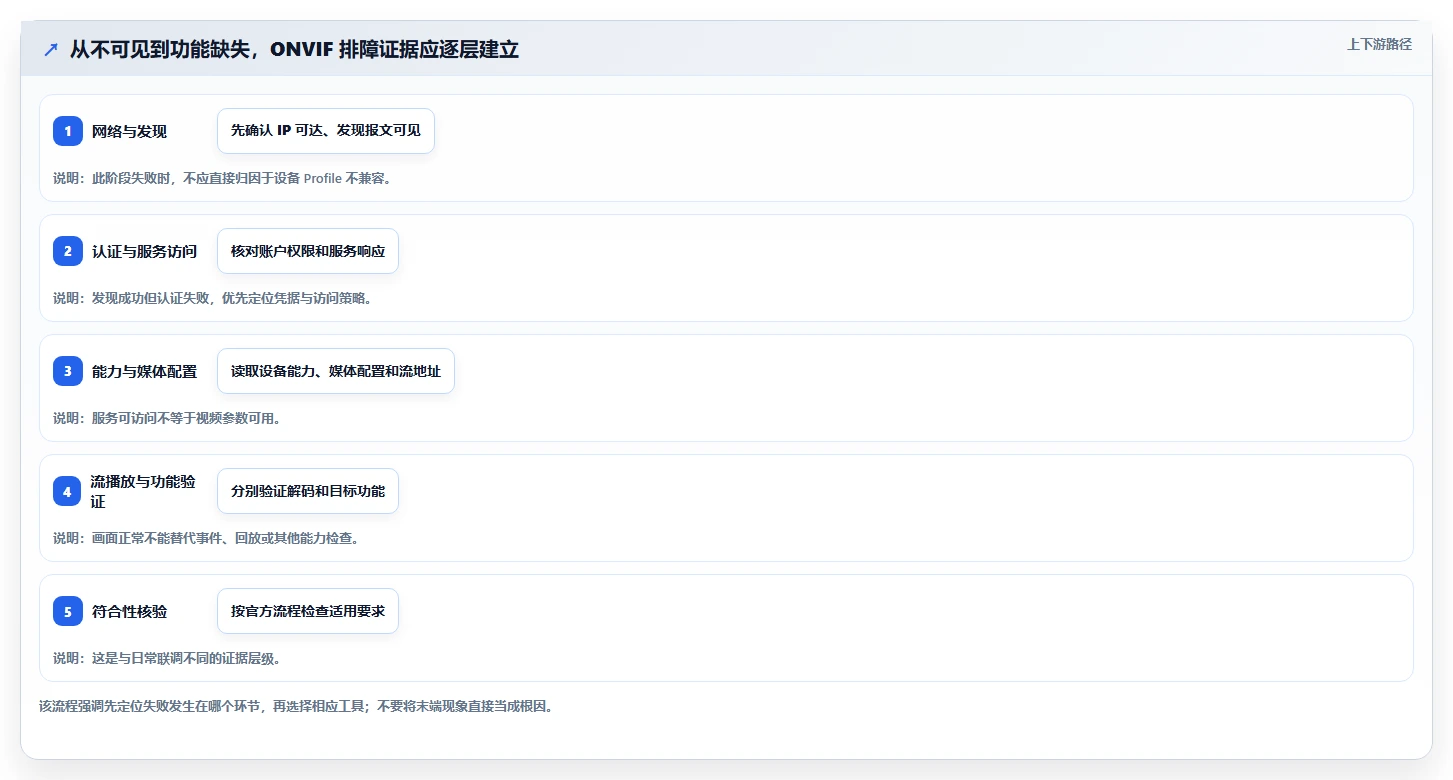Select the 读取设备能力、媒体配置和流地址 chip
This screenshot has width=1453, height=780.
click(x=336, y=371)
